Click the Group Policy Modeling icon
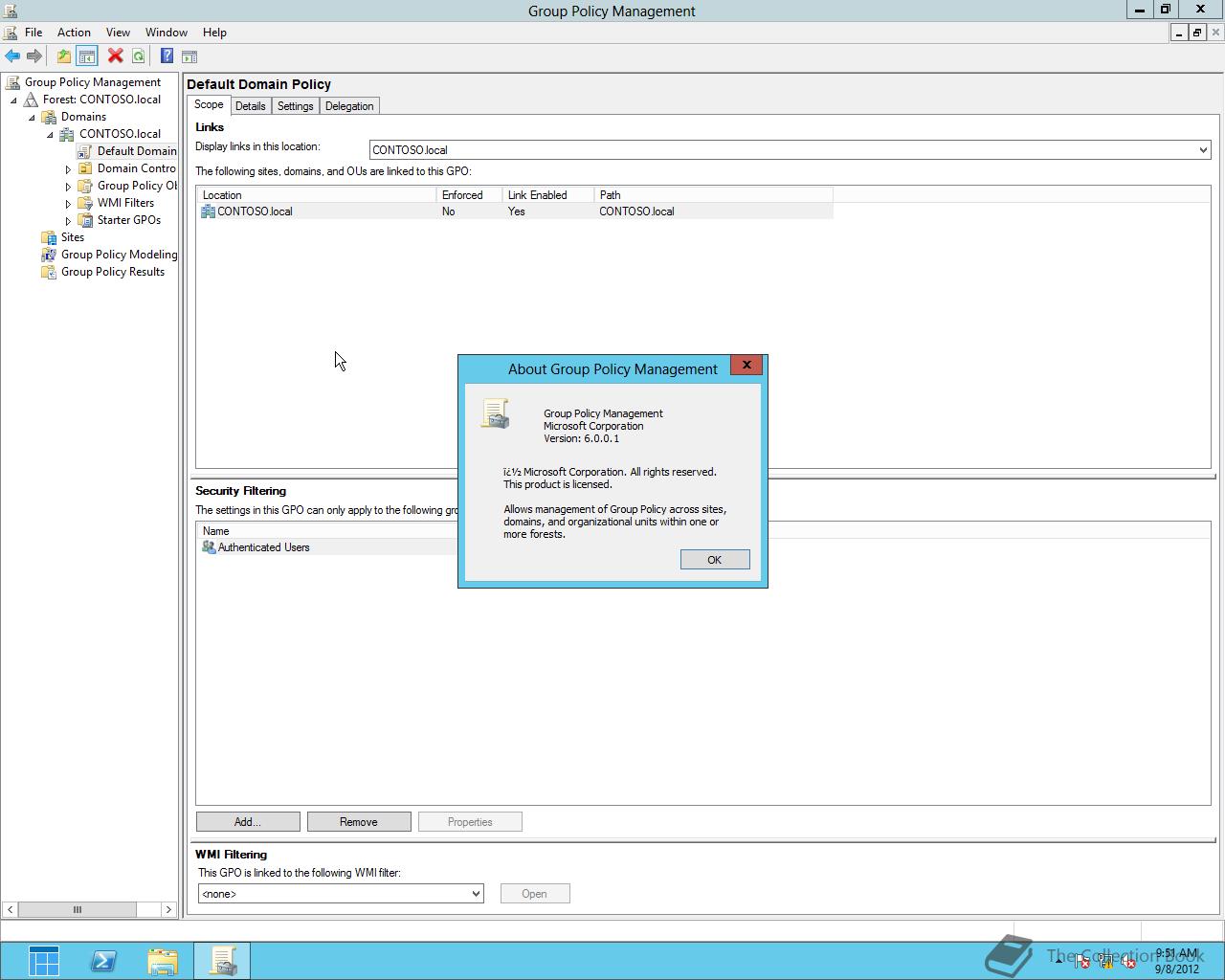The width and height of the screenshot is (1225, 980). click(x=50, y=255)
